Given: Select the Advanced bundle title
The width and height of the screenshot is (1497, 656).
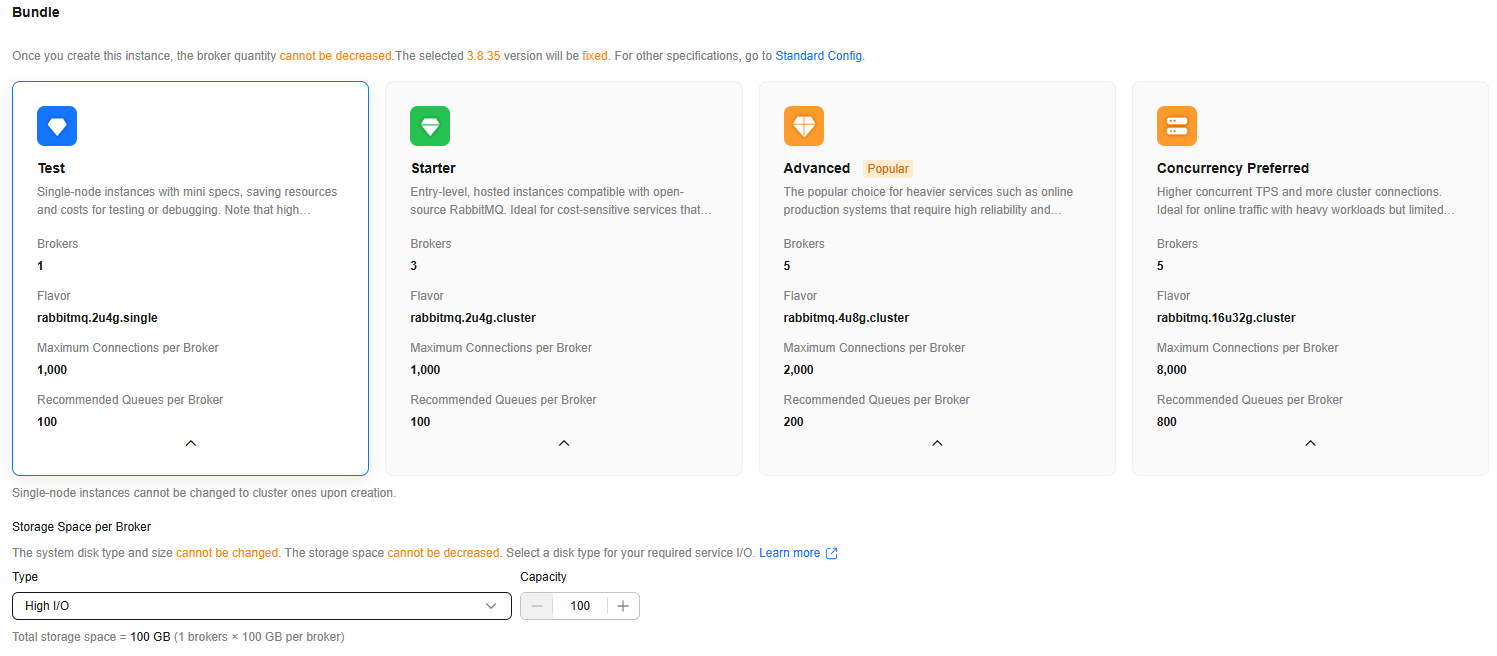Looking at the screenshot, I should click(x=817, y=168).
